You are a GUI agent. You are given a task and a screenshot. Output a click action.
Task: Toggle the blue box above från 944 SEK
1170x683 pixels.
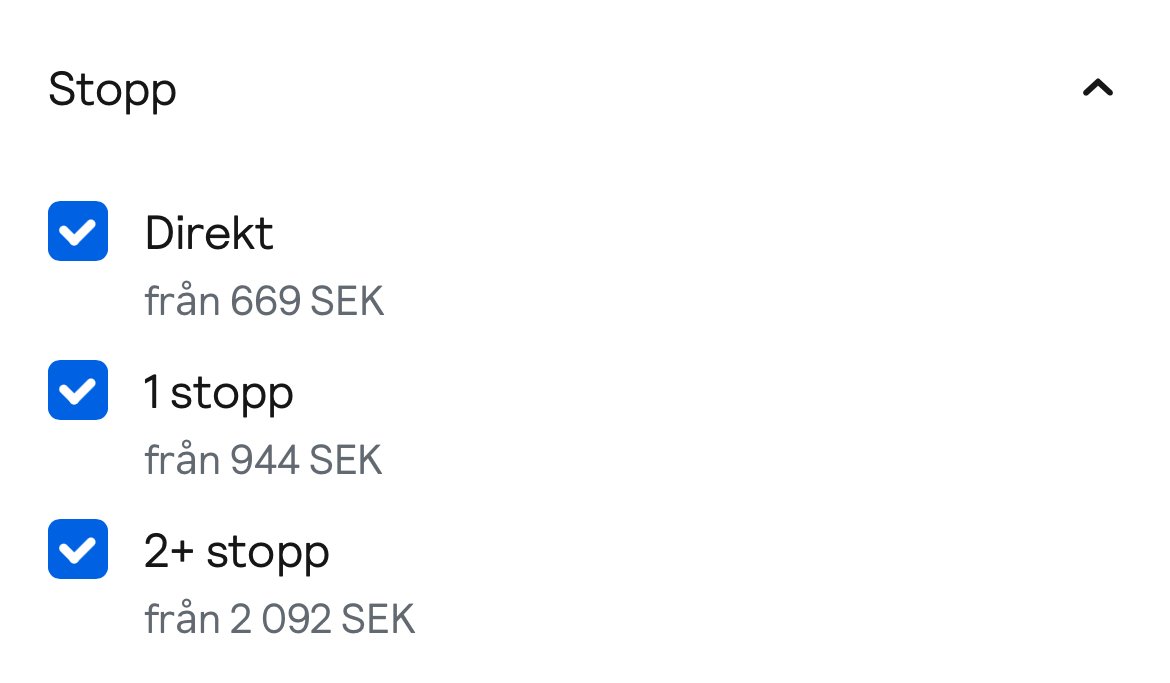pyautogui.click(x=78, y=390)
